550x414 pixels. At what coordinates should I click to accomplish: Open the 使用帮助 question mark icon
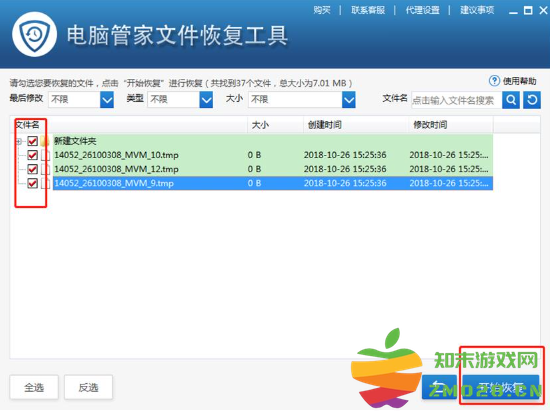494,81
